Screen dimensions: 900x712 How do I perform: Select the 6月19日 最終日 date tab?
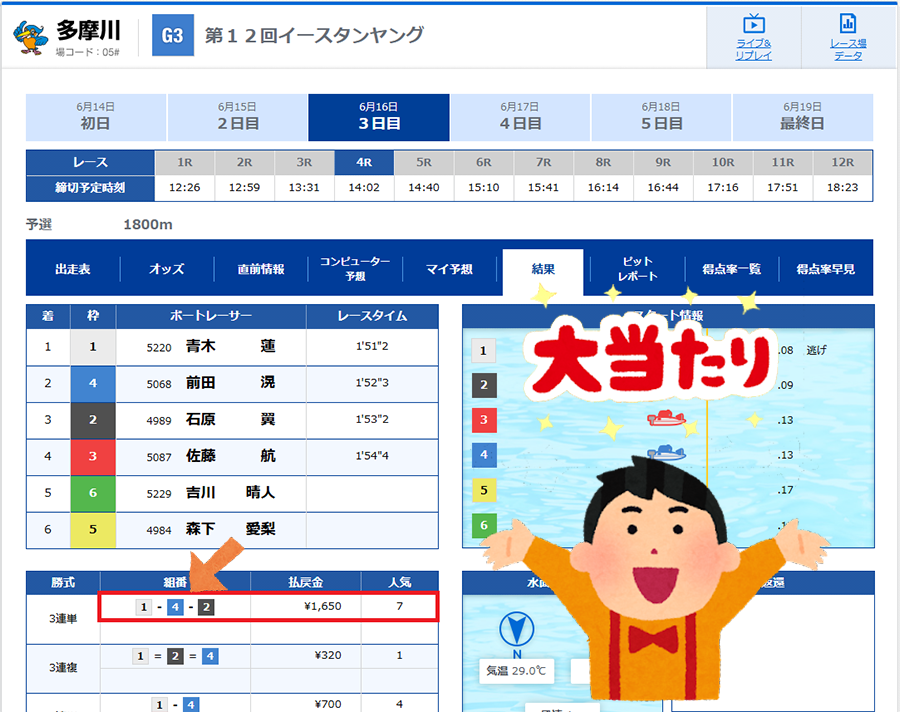pos(802,117)
